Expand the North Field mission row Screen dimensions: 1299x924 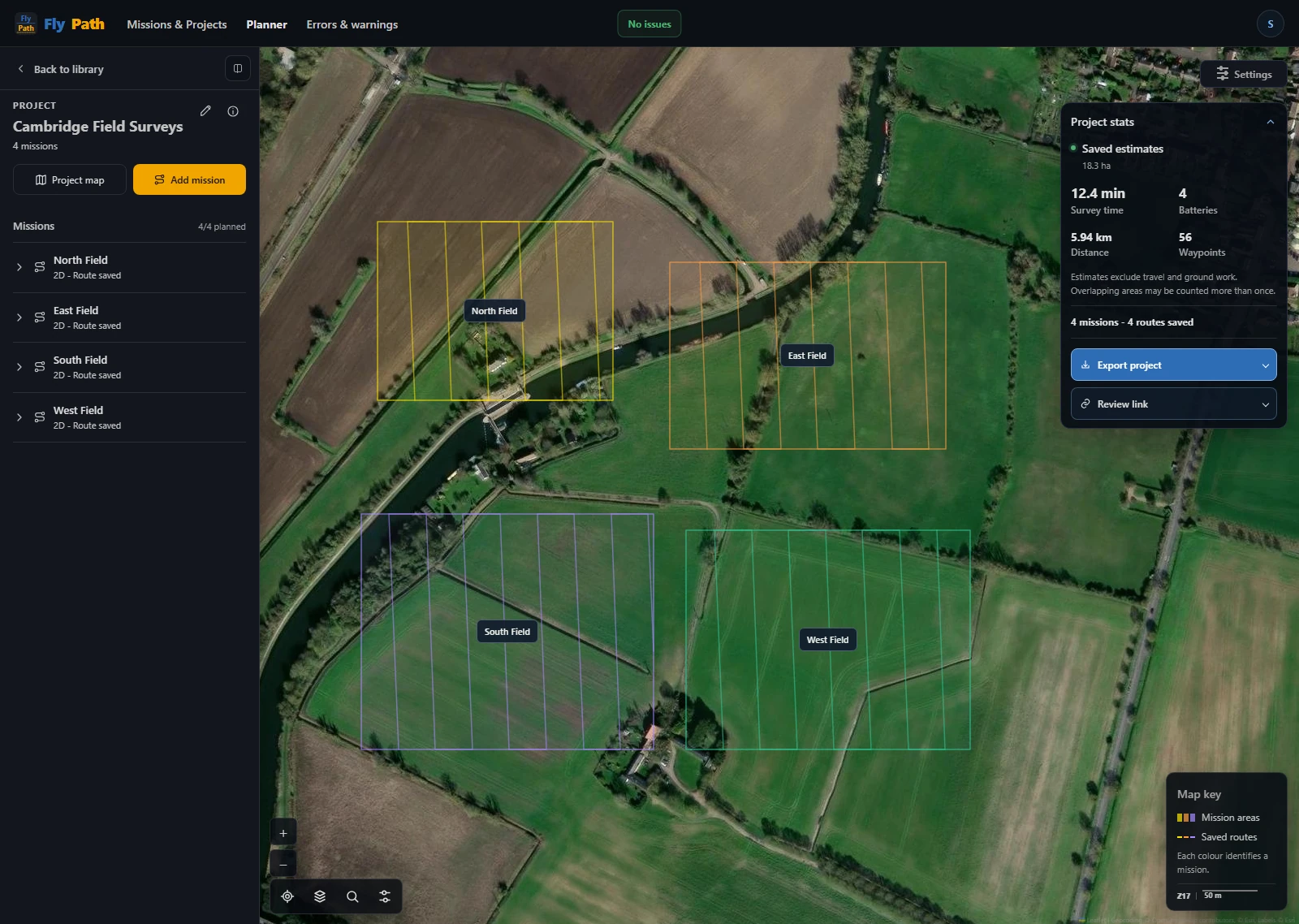click(19, 267)
